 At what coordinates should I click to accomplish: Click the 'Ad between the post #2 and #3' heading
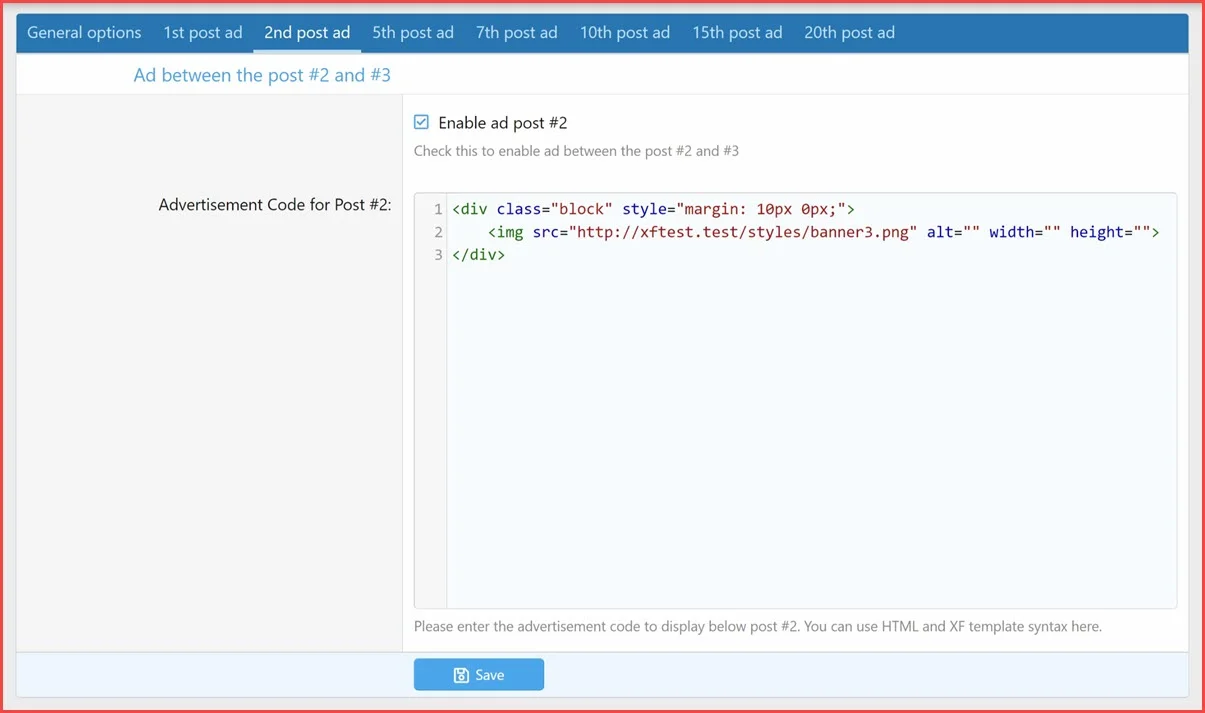262,75
